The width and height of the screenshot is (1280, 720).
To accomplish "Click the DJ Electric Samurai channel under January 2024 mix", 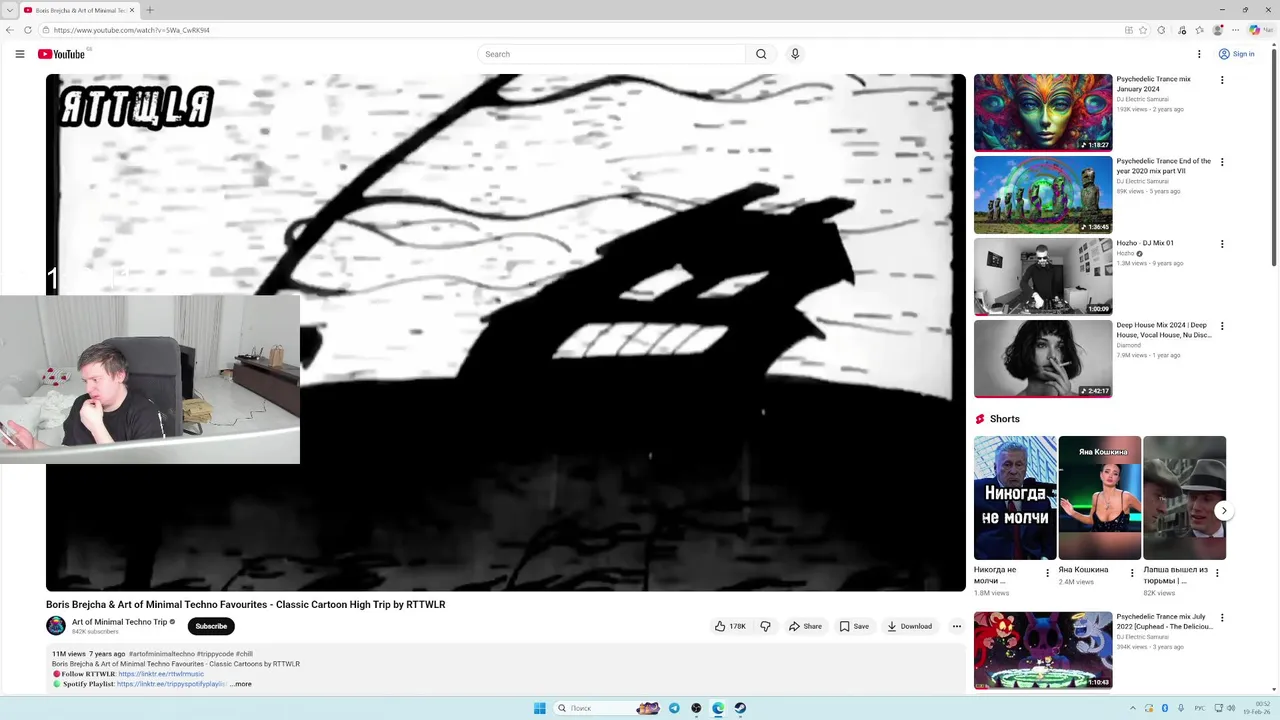I will coord(1142,99).
